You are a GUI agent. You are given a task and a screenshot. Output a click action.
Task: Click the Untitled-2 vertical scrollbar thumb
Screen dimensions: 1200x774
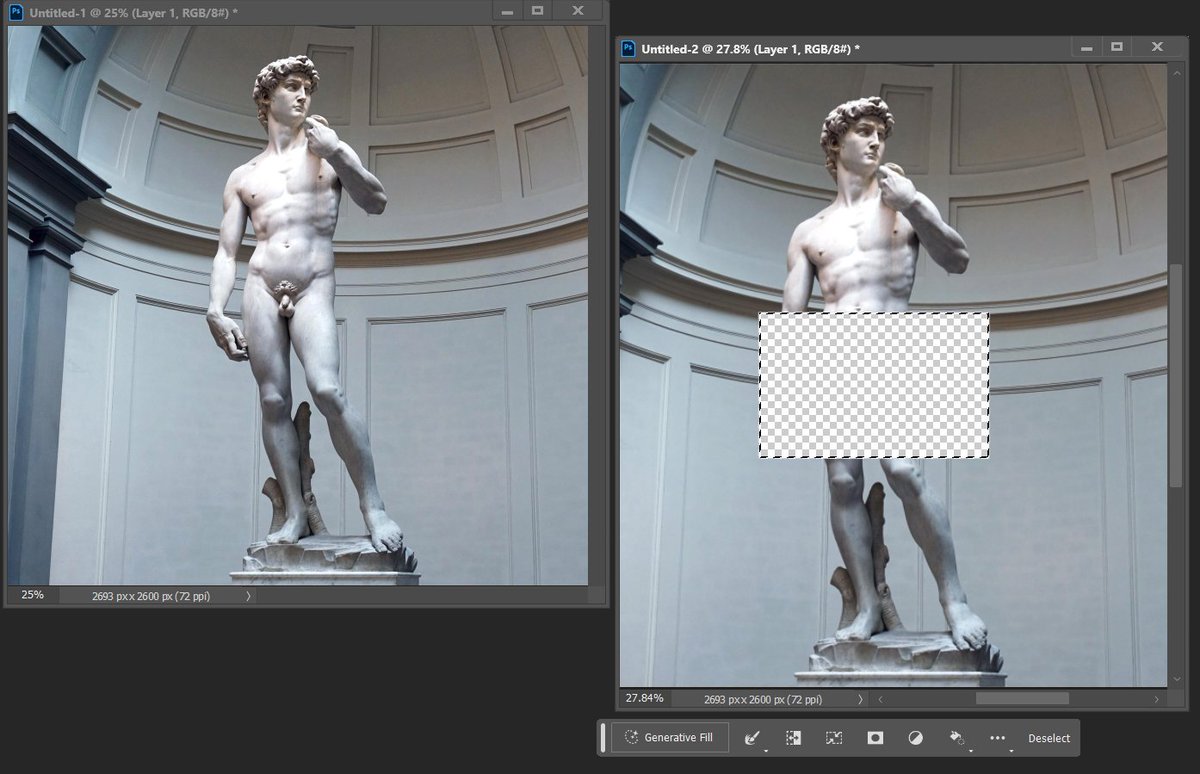[x=1175, y=376]
